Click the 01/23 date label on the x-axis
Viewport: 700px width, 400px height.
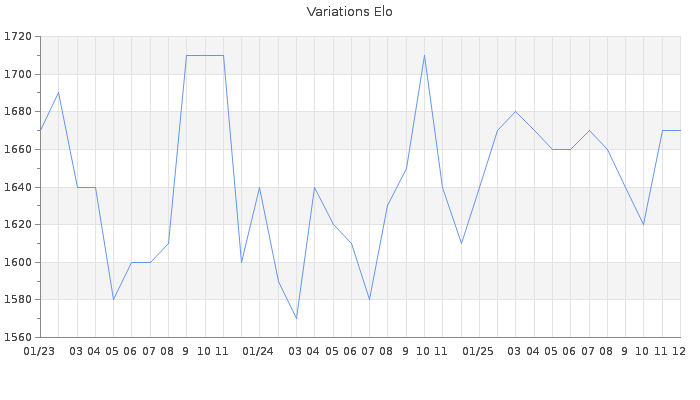(x=40, y=351)
